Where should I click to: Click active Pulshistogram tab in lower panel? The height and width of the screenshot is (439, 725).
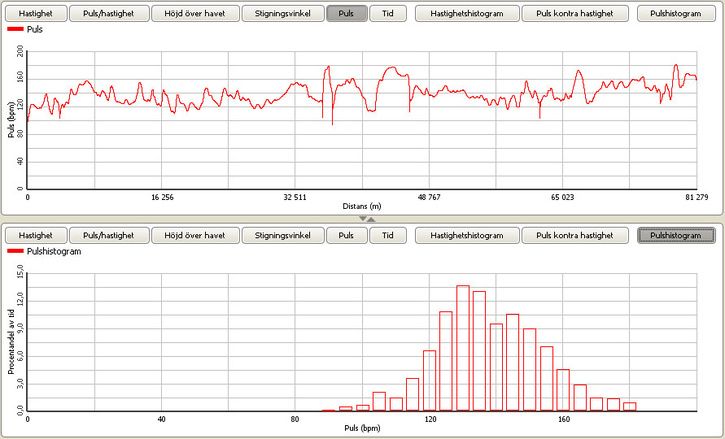(676, 235)
